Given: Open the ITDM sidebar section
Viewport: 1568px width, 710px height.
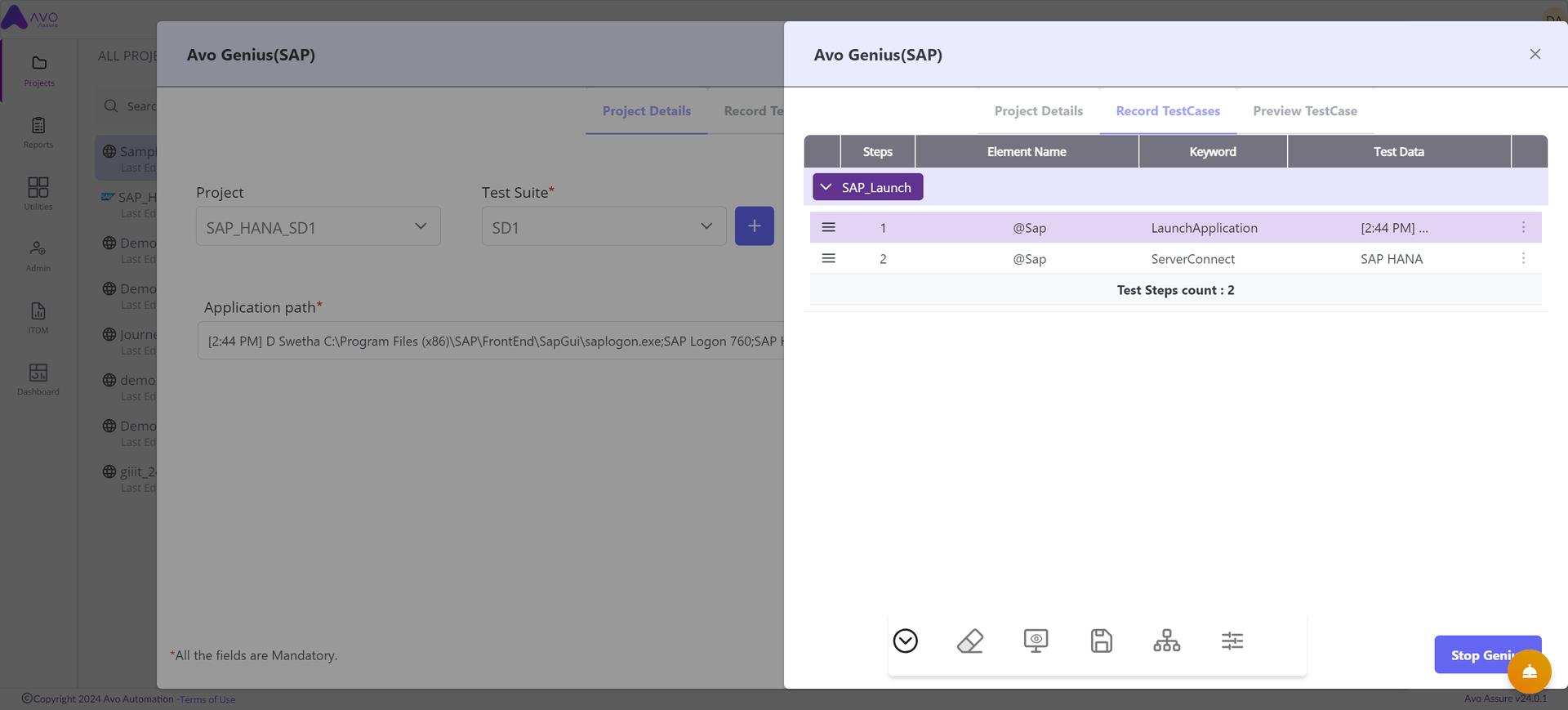Looking at the screenshot, I should (38, 318).
